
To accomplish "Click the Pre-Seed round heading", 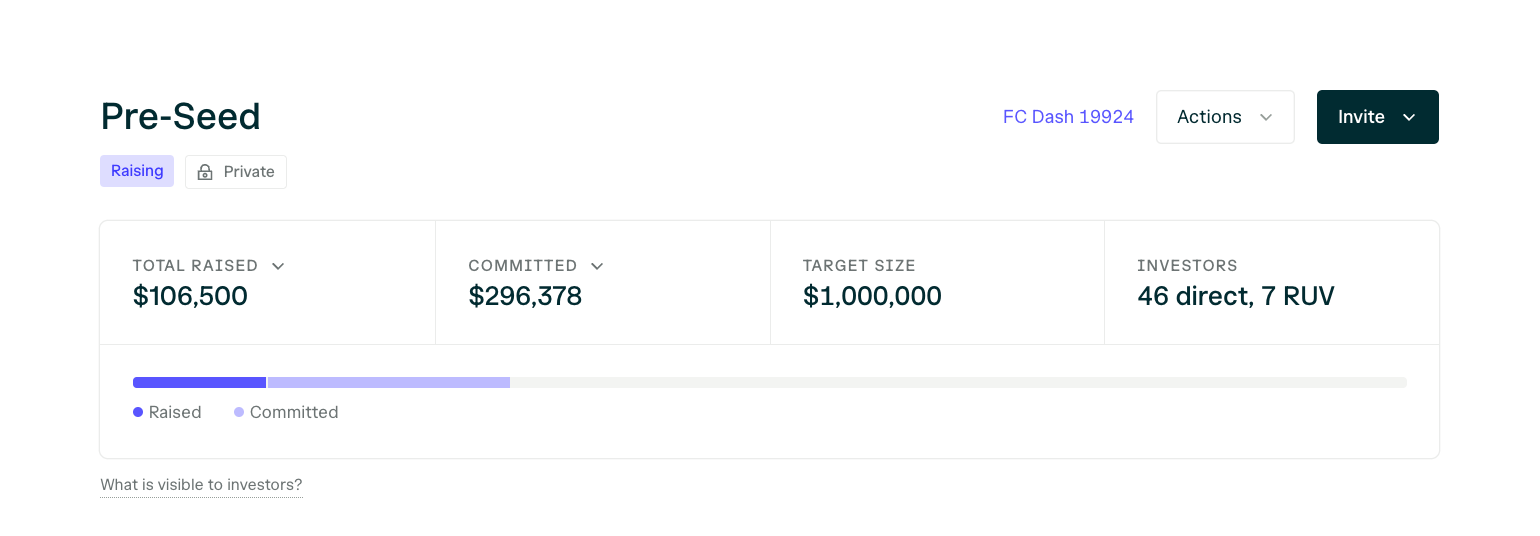I will [x=181, y=117].
